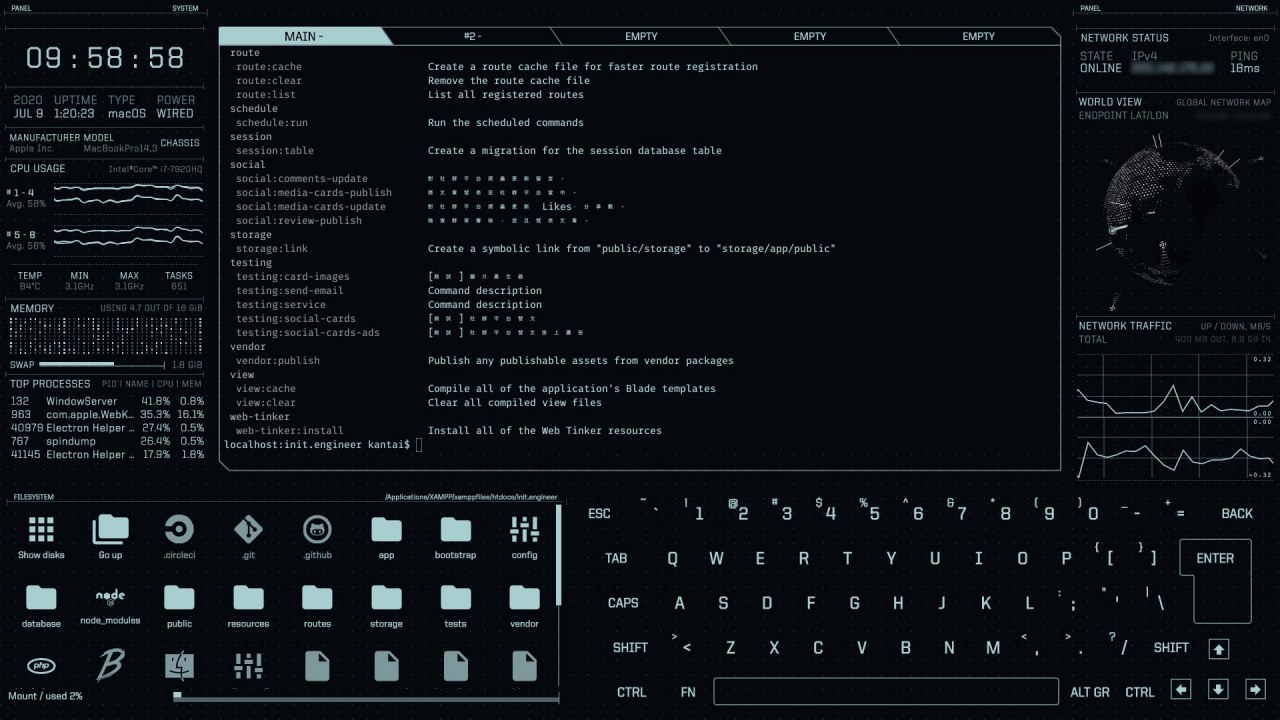Toggle the CAPS key on the keyboard
The height and width of the screenshot is (720, 1280).
click(x=623, y=603)
